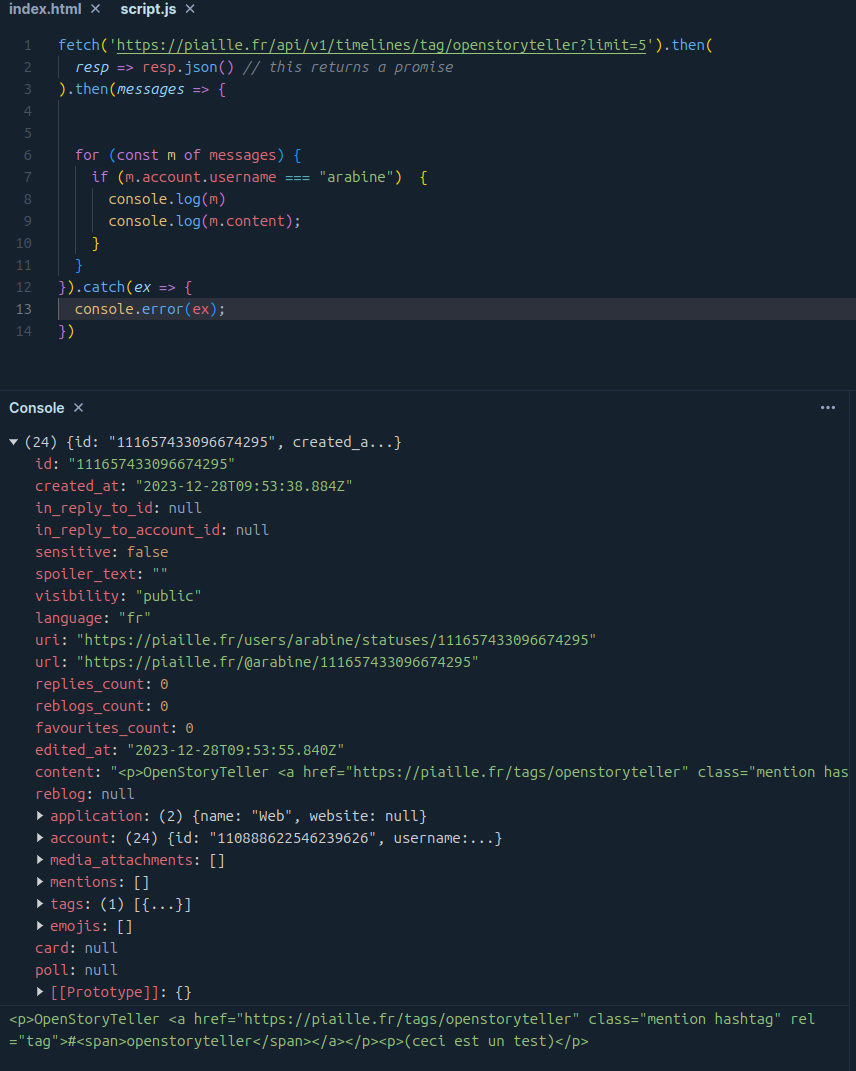
Task: Click the Console panel title
Action: pyautogui.click(x=36, y=408)
